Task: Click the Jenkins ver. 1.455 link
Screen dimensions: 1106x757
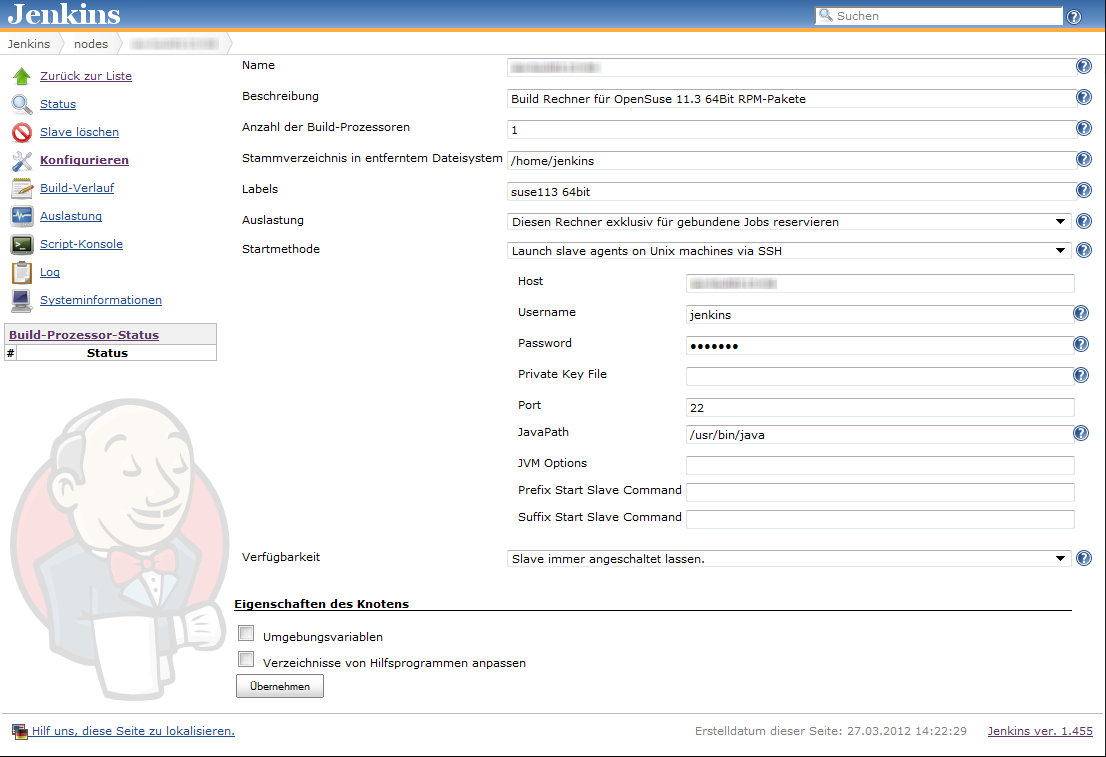Action: [x=1040, y=731]
